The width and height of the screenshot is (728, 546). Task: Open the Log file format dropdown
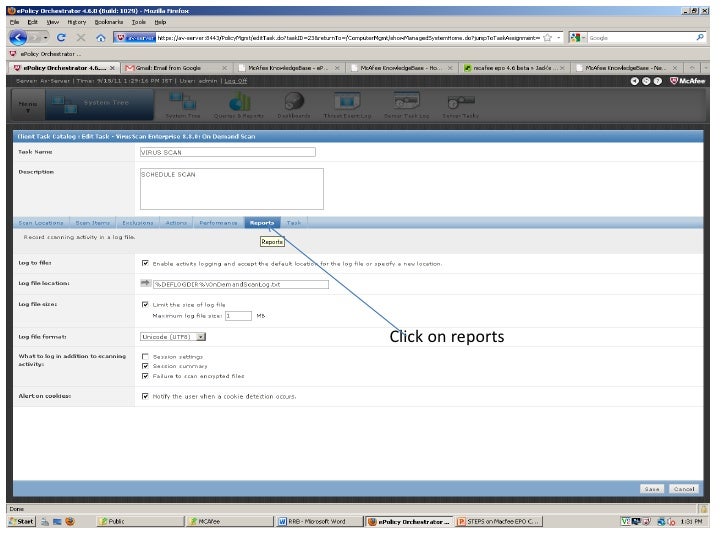pos(173,337)
